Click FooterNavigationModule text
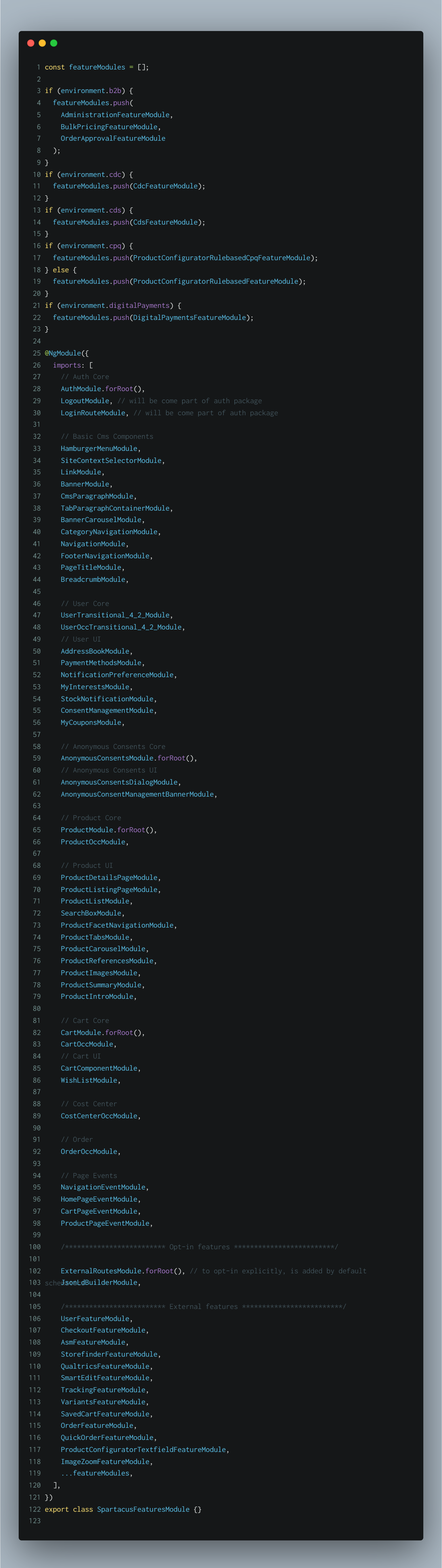442x1568 pixels. (x=105, y=556)
